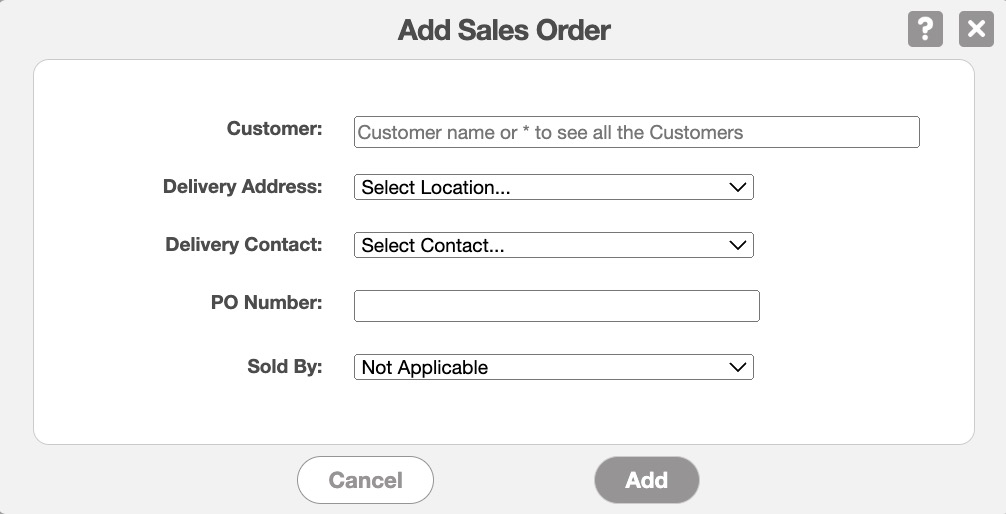1006x514 pixels.
Task: Open the Sold By dropdown
Action: [553, 367]
